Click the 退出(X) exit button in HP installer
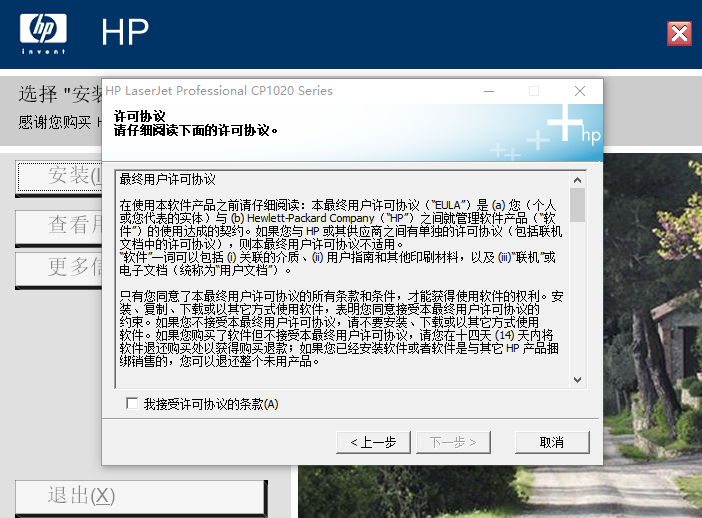Image resolution: width=702 pixels, height=518 pixels. [x=141, y=497]
